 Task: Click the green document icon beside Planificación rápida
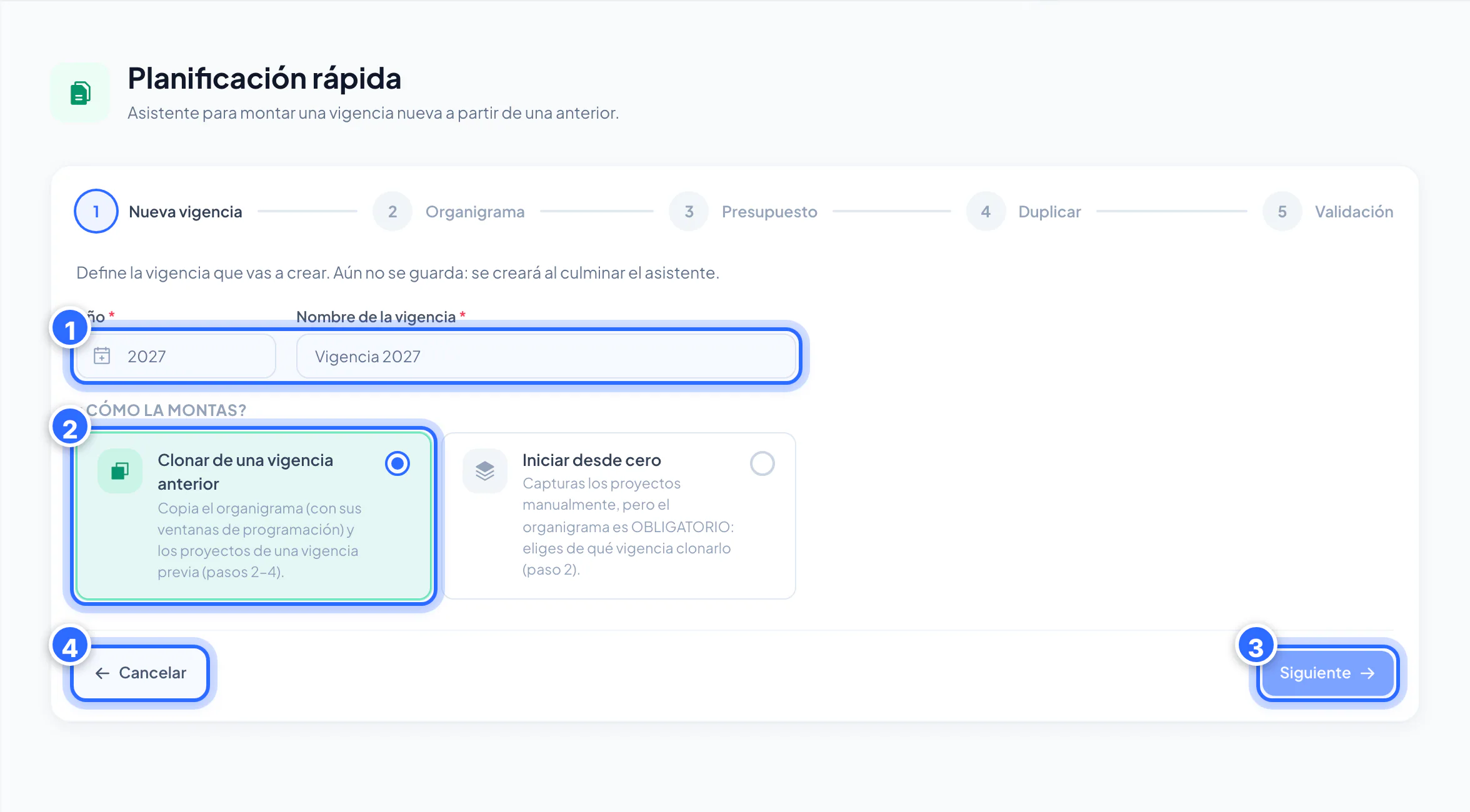(80, 93)
